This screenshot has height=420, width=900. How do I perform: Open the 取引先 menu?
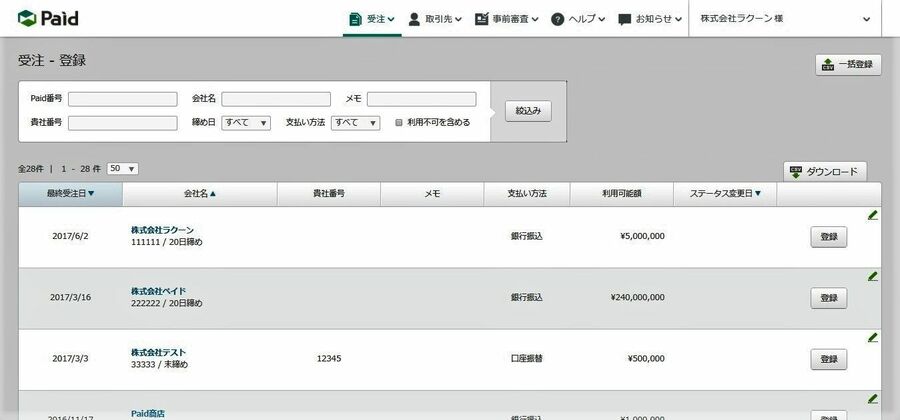coord(434,19)
